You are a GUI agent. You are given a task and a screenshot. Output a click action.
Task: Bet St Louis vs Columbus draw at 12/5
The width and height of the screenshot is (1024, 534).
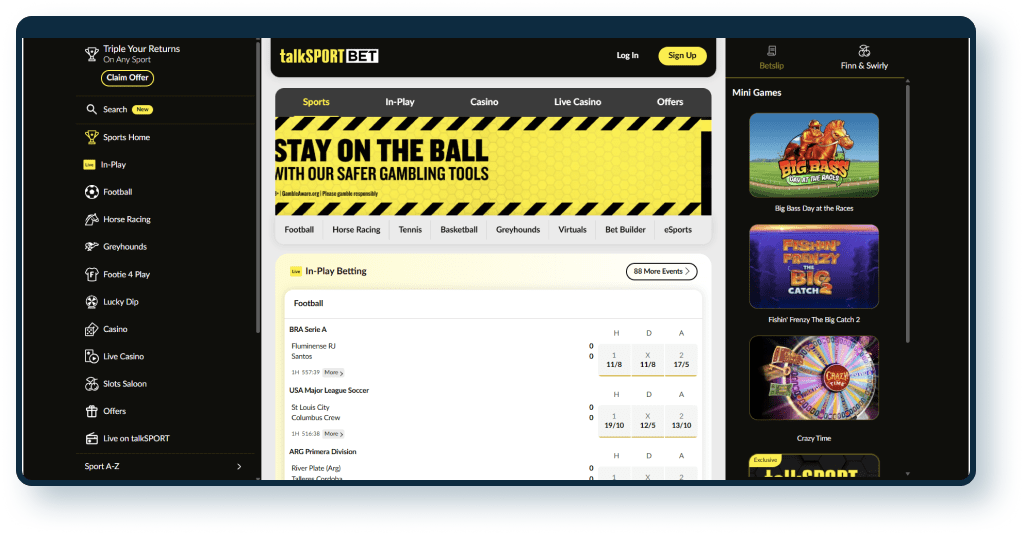648,421
